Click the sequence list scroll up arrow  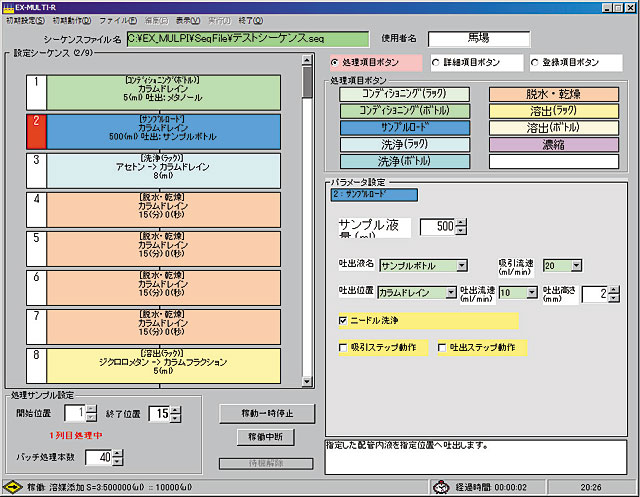click(x=307, y=60)
